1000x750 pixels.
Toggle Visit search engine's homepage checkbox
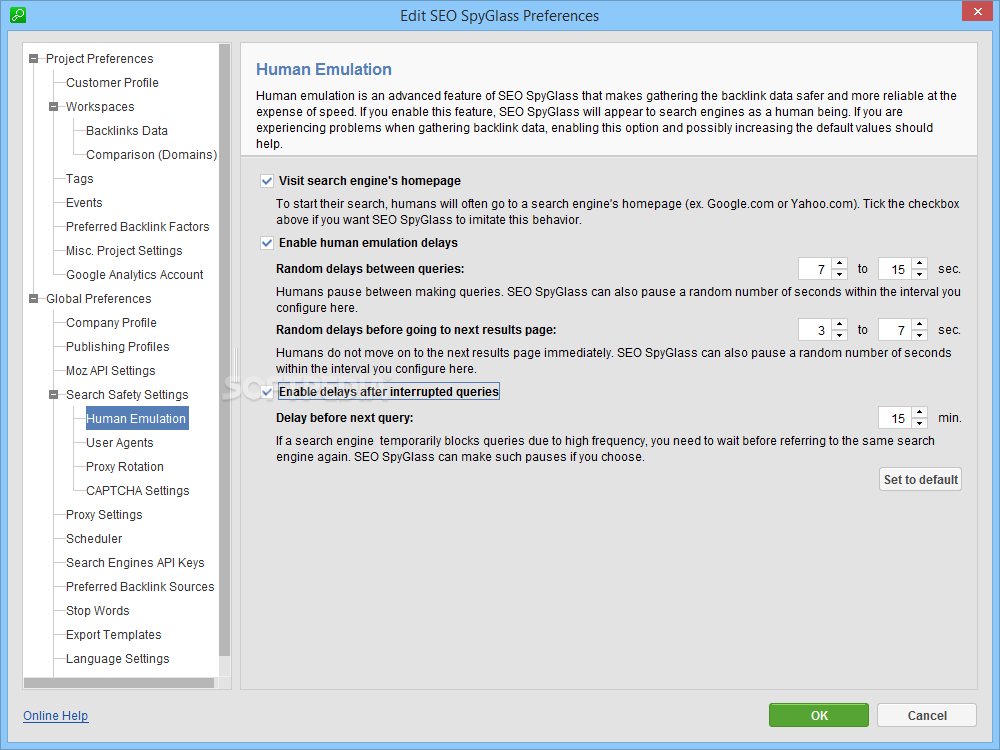pos(267,181)
